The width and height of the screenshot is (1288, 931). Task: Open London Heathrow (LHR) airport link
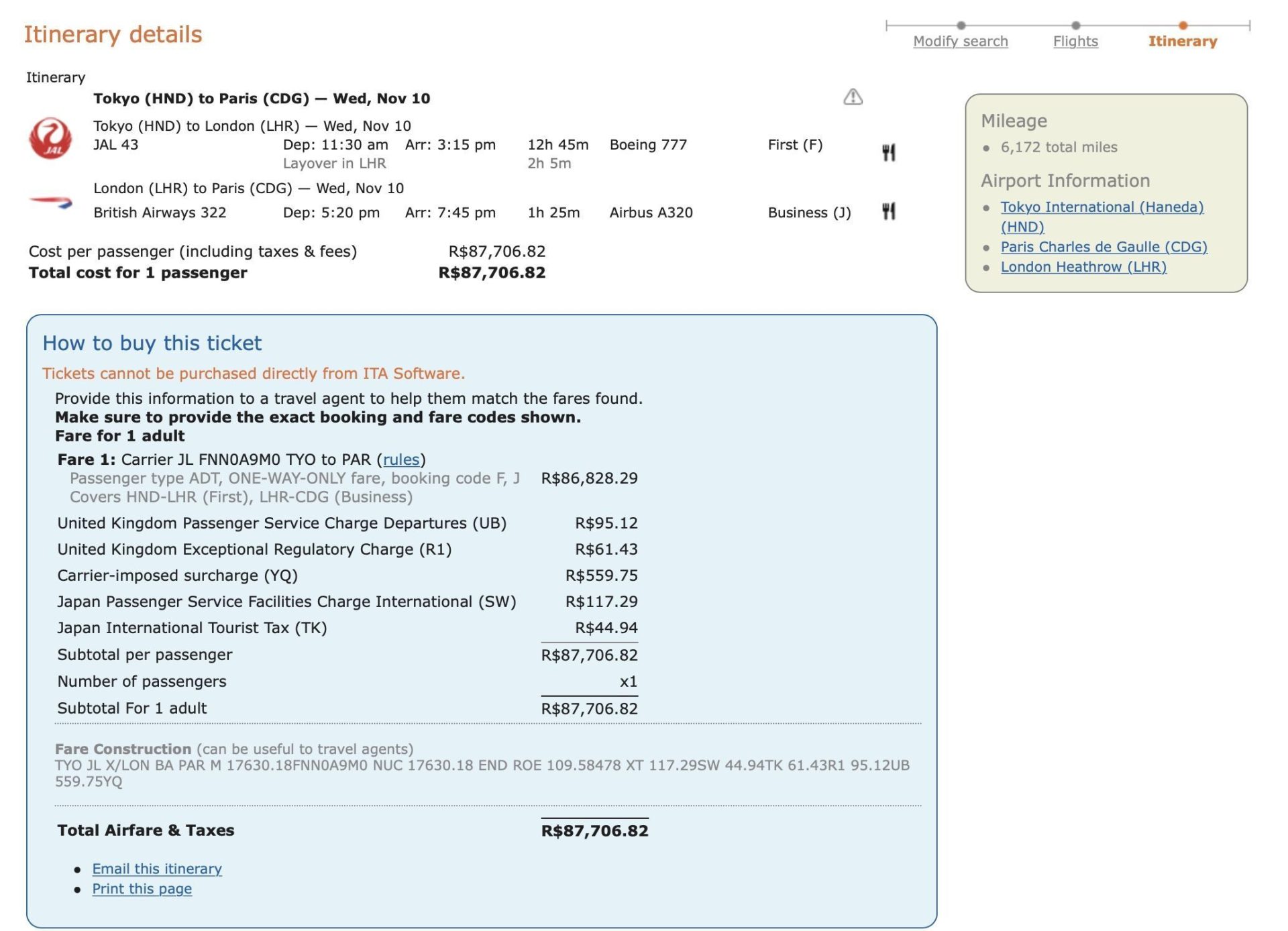[1083, 267]
